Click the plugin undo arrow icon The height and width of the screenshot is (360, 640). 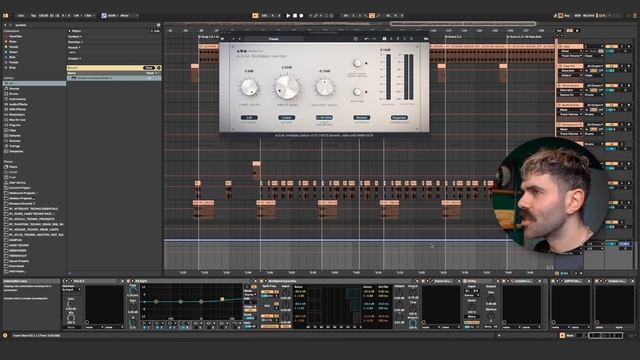[367, 39]
